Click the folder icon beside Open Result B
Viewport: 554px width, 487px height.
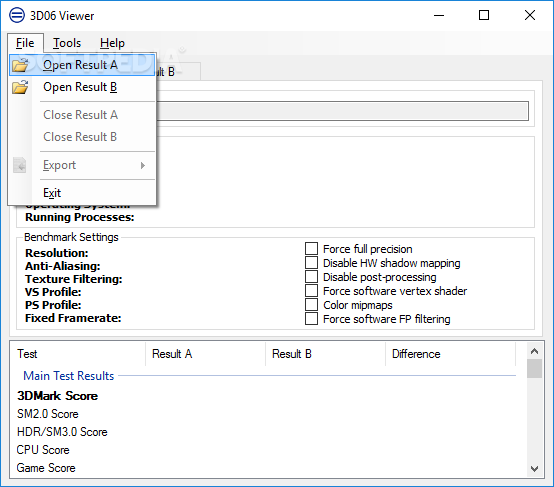point(20,87)
